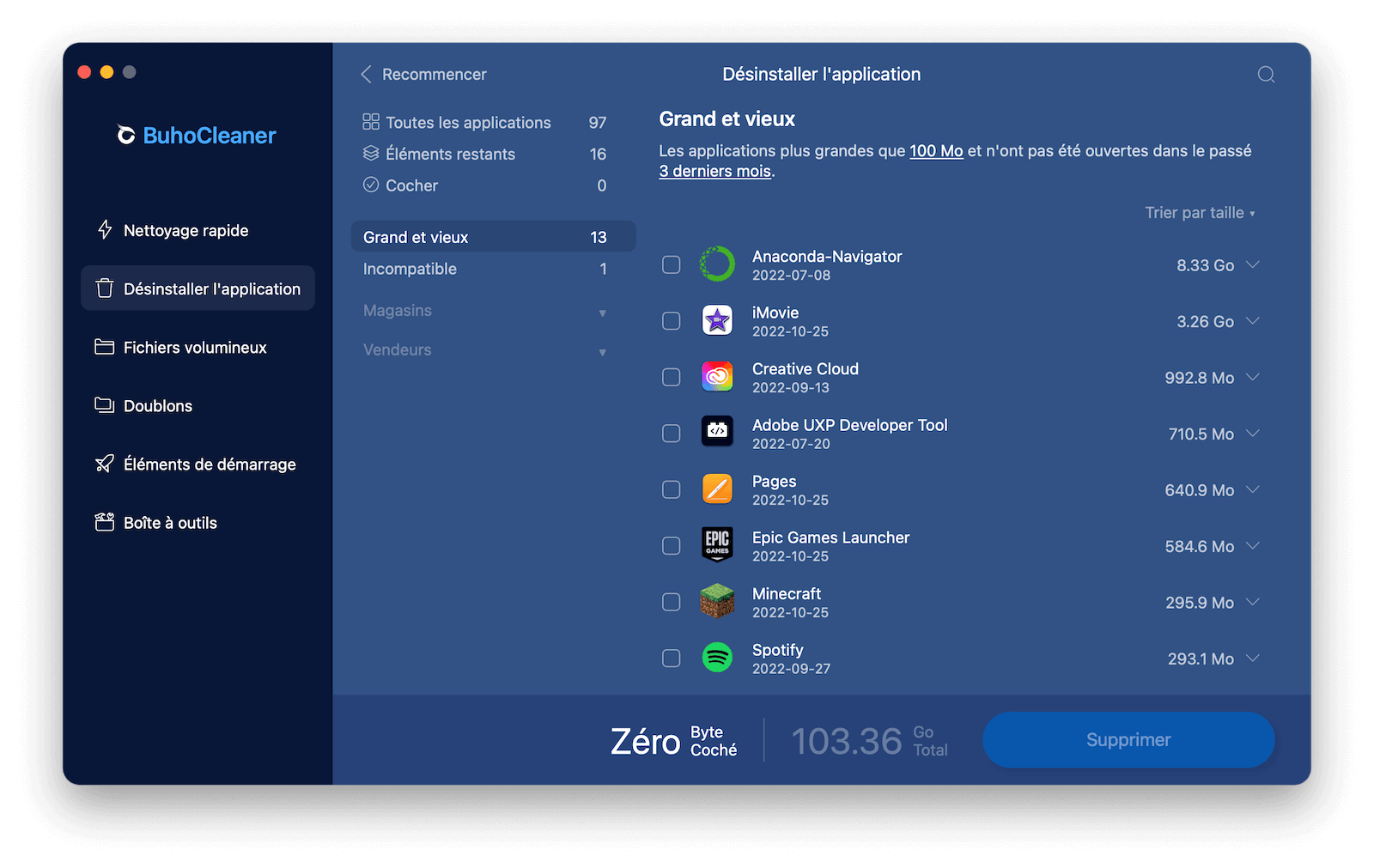Open Boîte à outils section
This screenshot has height=868, width=1374.
tap(198, 522)
